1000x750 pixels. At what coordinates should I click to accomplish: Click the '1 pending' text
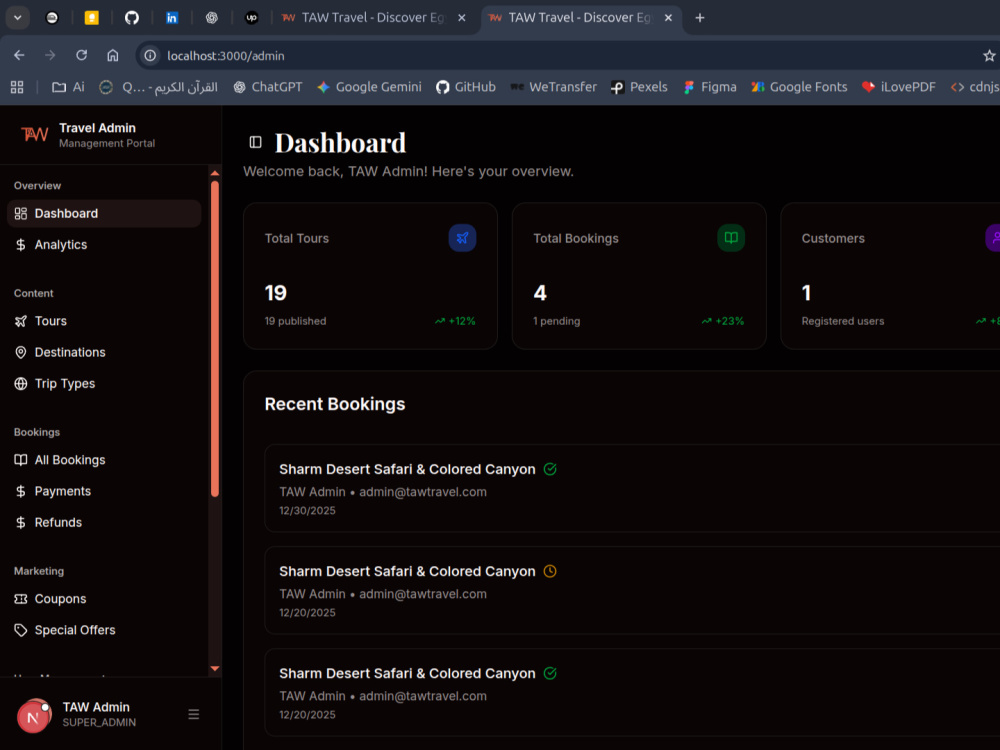click(557, 321)
